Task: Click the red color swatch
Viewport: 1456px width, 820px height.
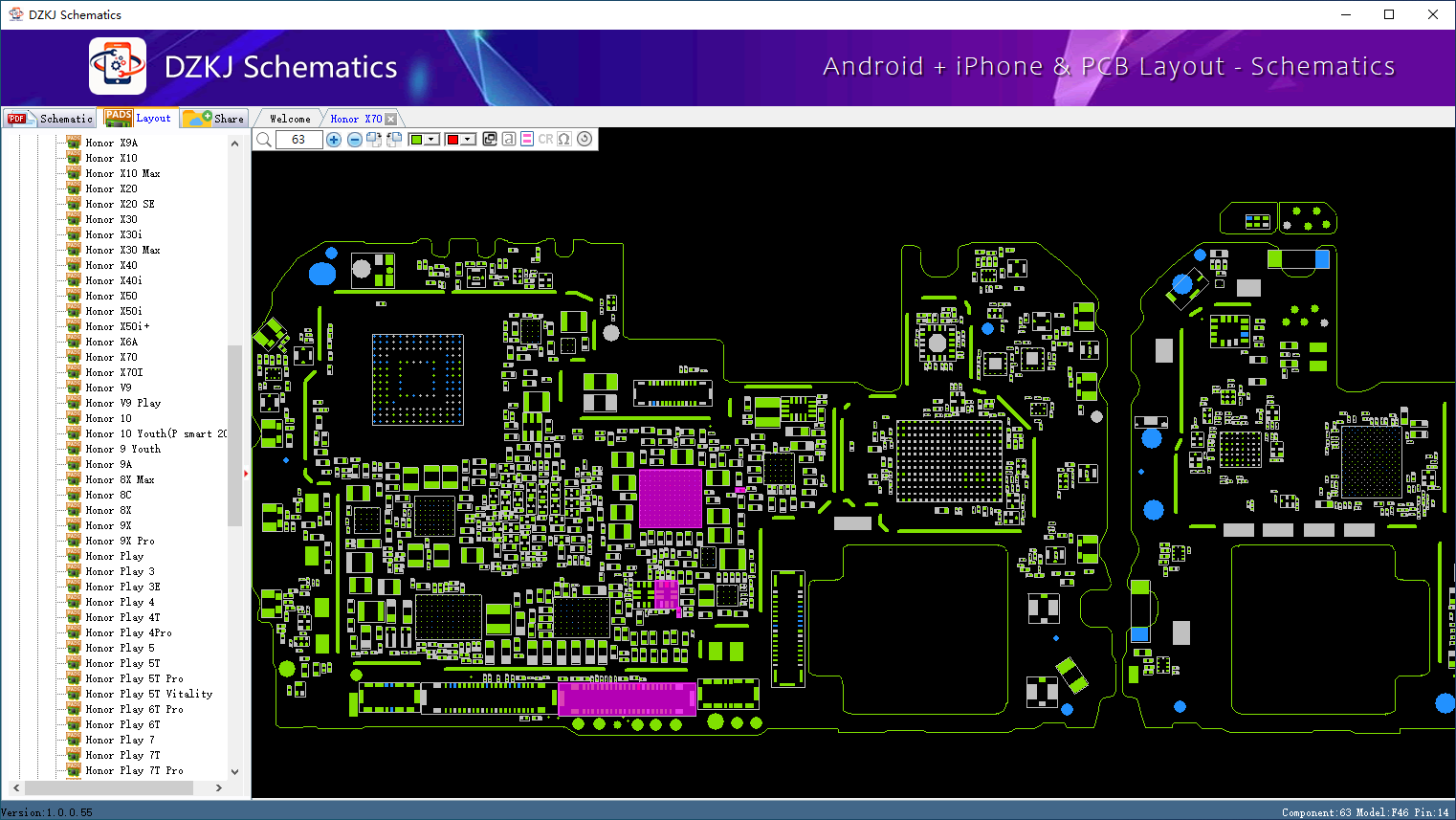Action: click(452, 140)
